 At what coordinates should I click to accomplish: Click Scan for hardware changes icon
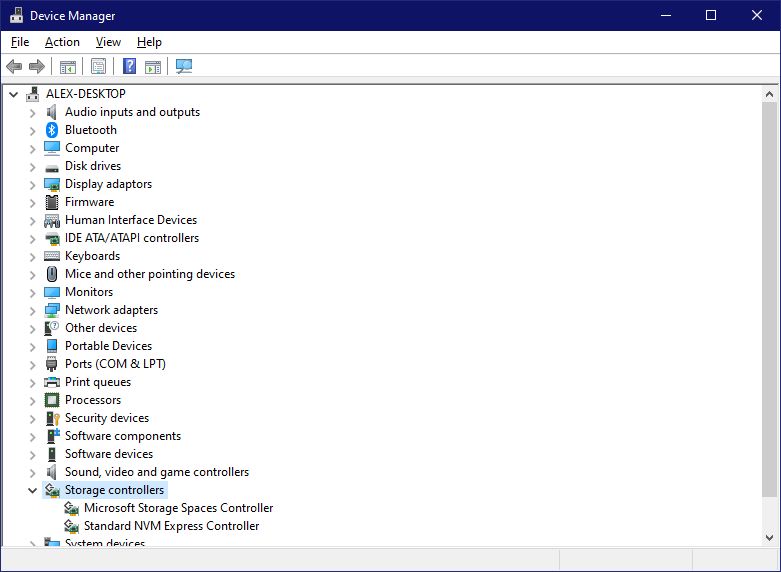pyautogui.click(x=184, y=66)
